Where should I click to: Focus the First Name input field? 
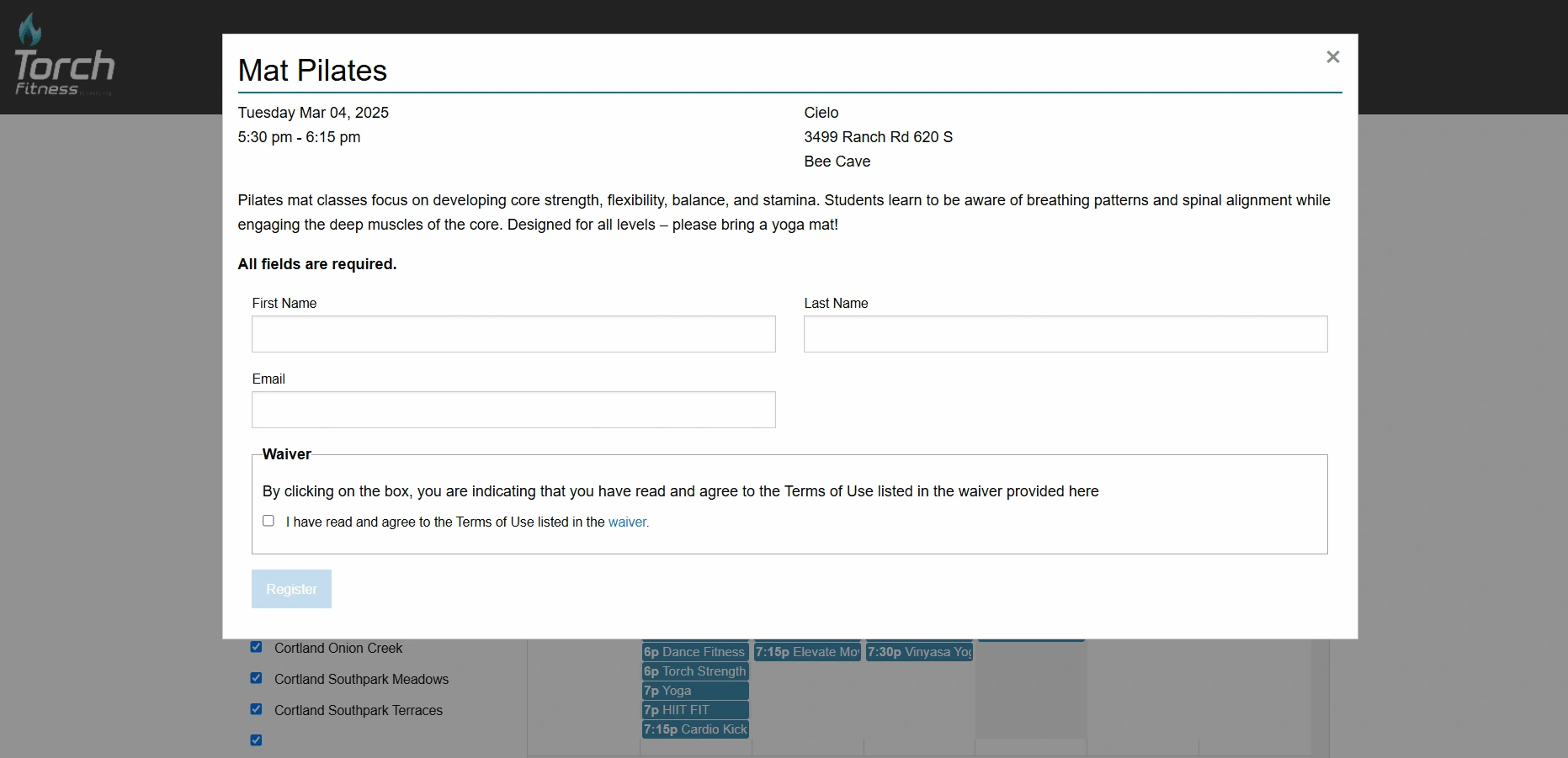(513, 334)
